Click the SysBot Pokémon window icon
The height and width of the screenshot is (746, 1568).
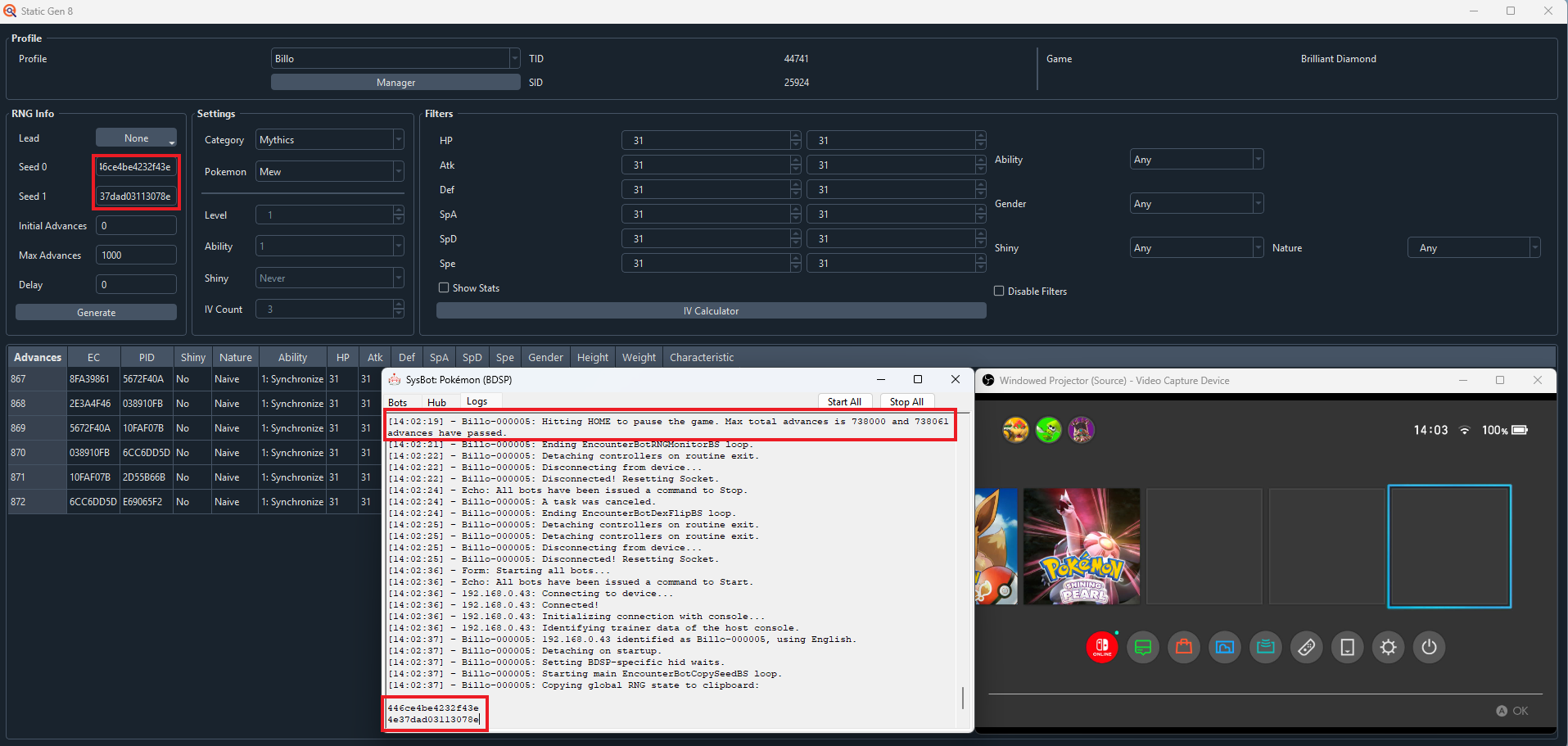(x=395, y=379)
